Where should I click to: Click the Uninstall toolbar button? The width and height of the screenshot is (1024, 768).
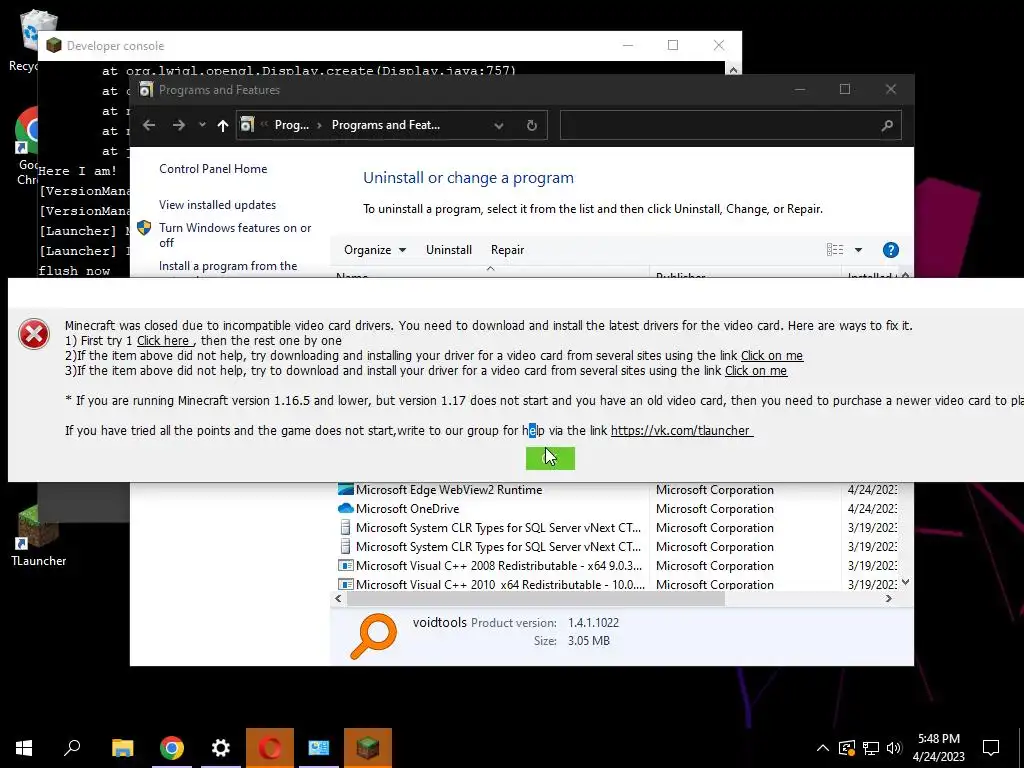click(449, 250)
